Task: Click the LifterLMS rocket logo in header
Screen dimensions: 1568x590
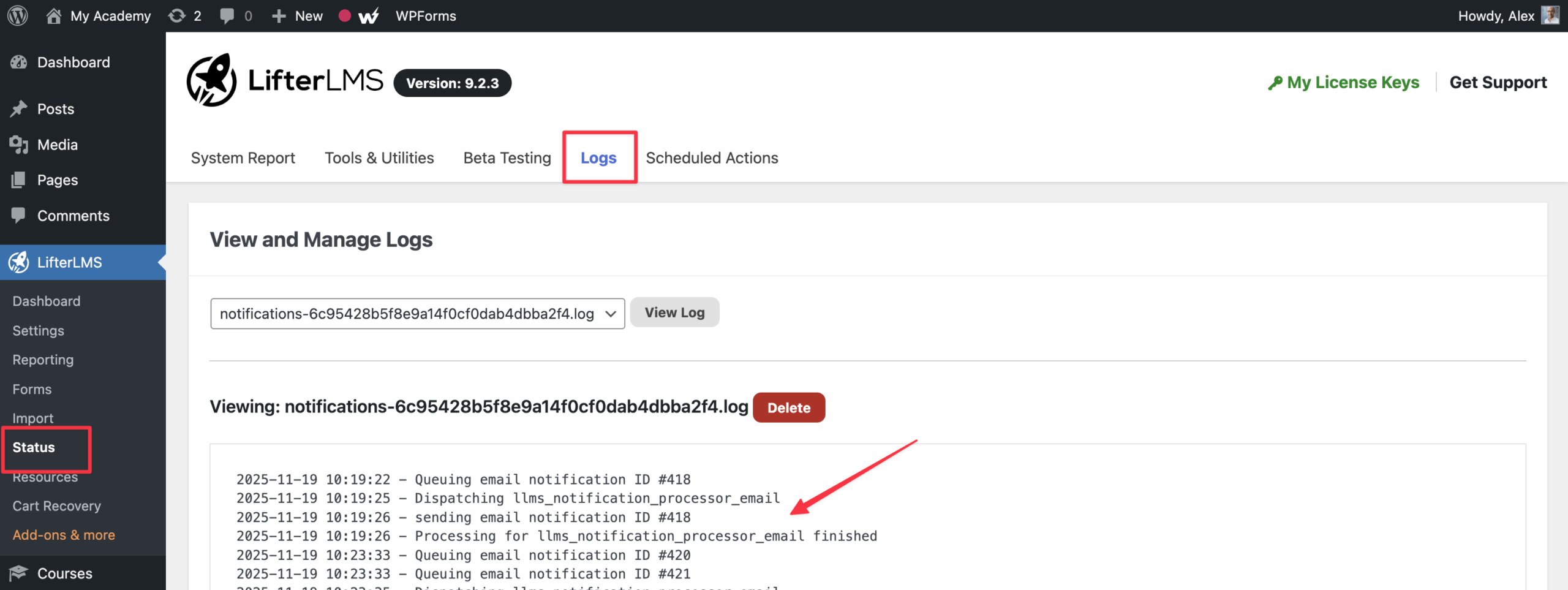Action: [211, 80]
